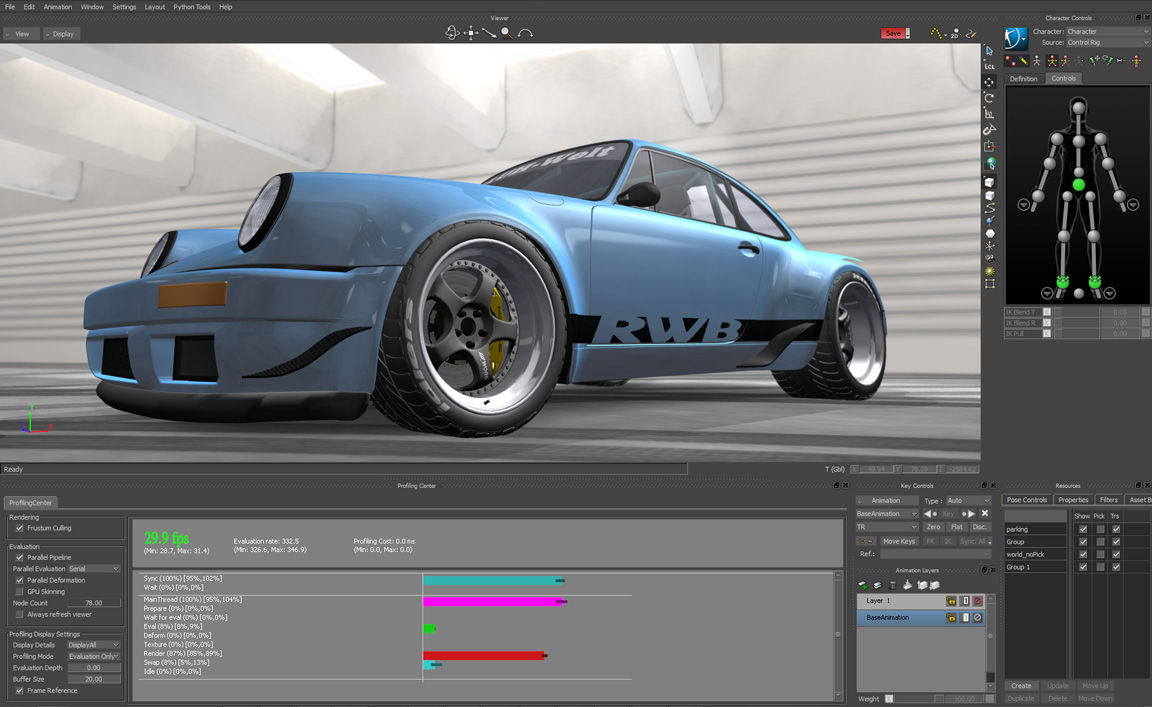Jump to previous key with the left arrow icon
Screen dimensions: 1152x707
click(x=928, y=513)
